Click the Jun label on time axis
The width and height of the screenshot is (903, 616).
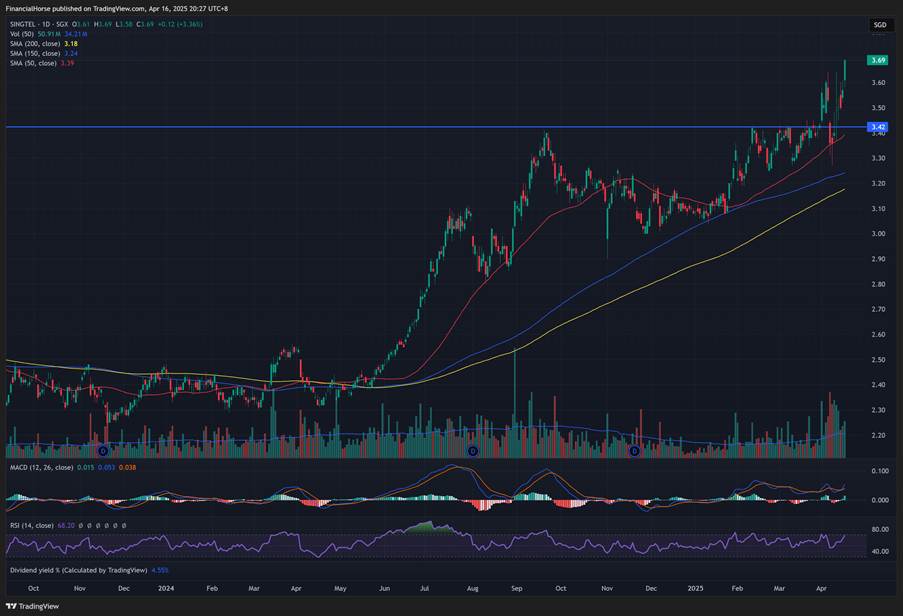384,588
